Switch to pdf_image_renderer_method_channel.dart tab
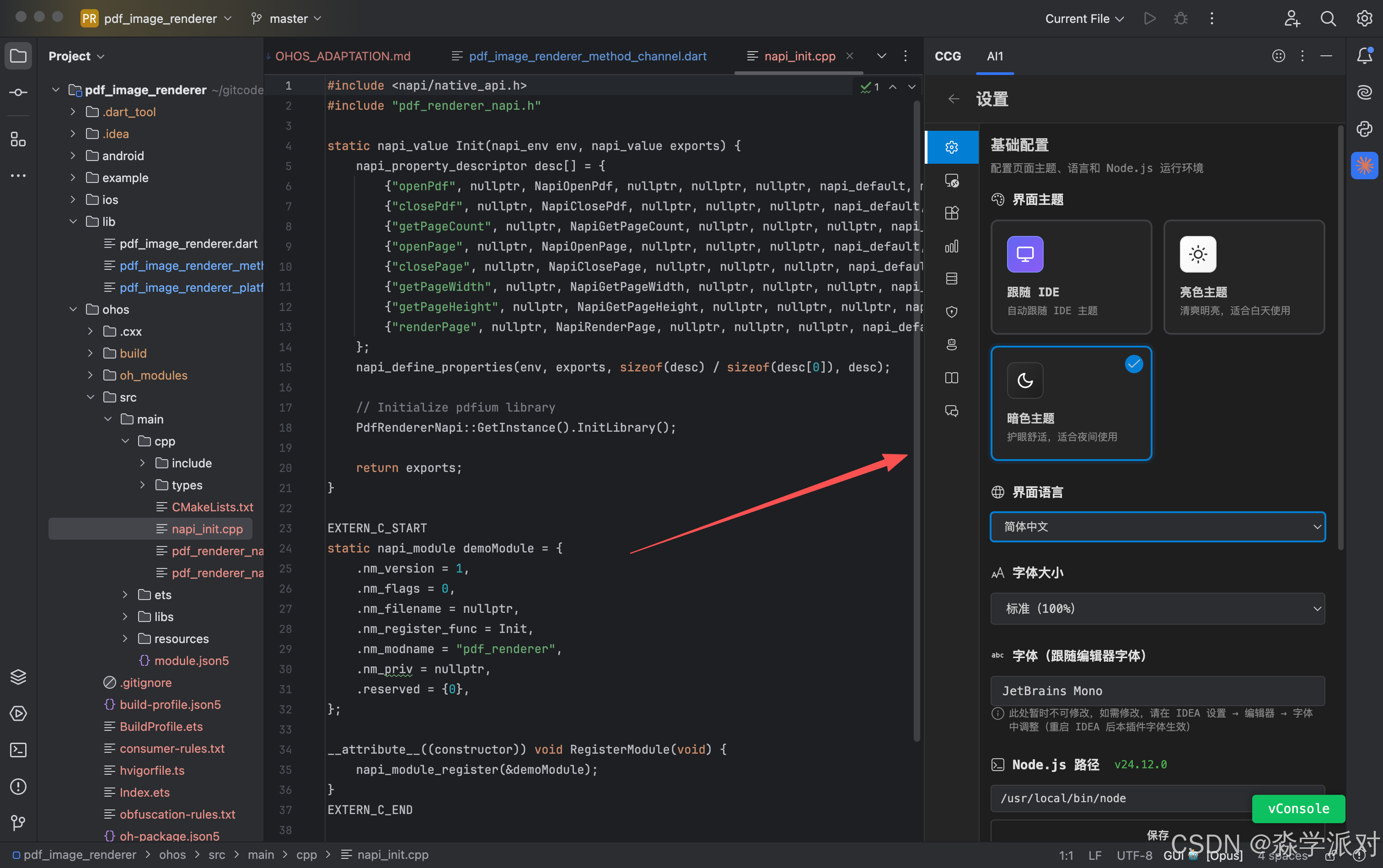Image resolution: width=1383 pixels, height=868 pixels. 587,56
